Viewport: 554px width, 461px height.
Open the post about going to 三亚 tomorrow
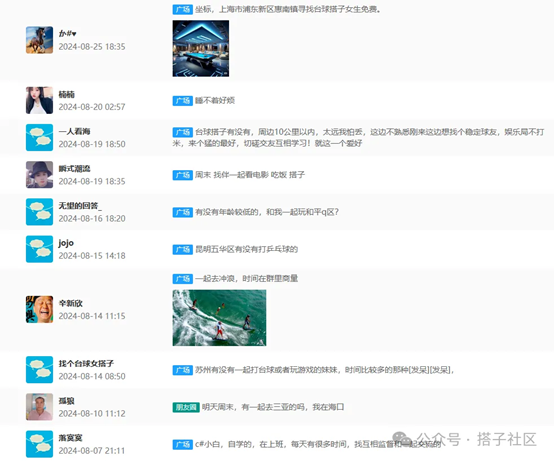(273, 407)
